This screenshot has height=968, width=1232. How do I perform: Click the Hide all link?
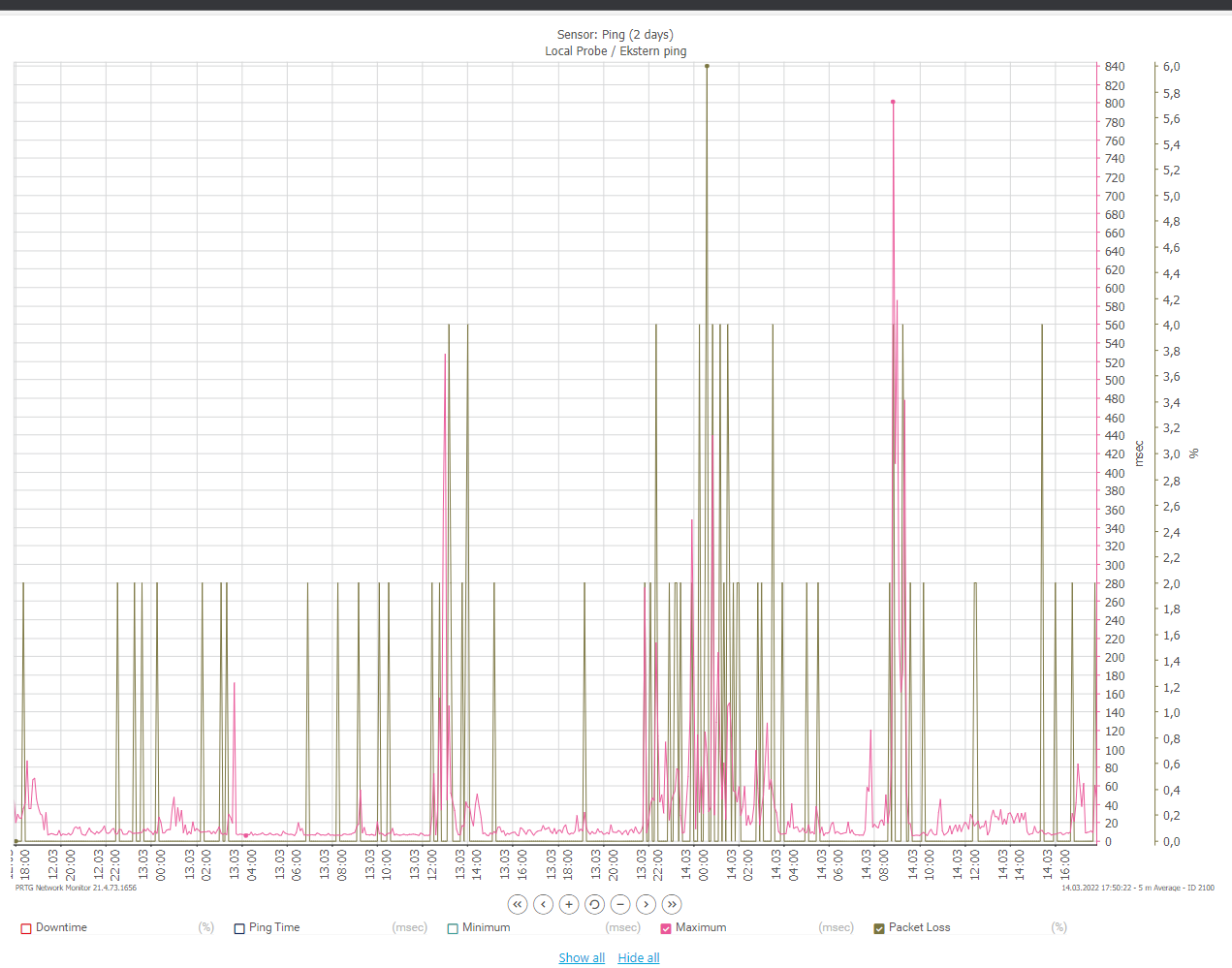pyautogui.click(x=639, y=957)
